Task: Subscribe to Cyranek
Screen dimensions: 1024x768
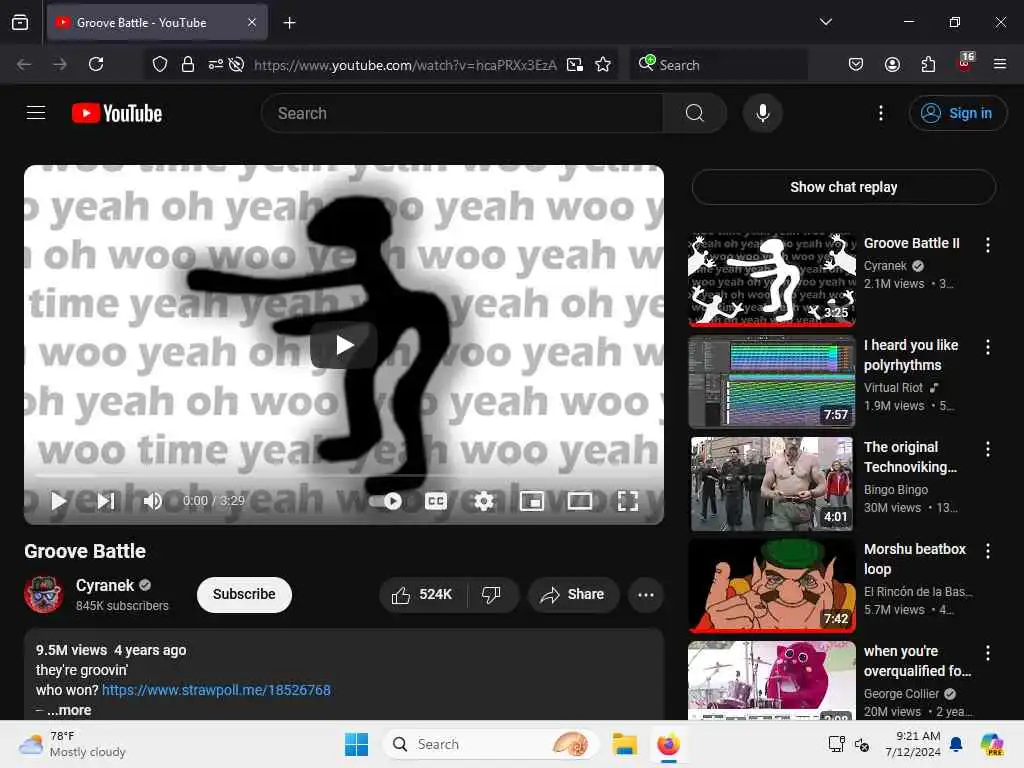Action: [244, 594]
